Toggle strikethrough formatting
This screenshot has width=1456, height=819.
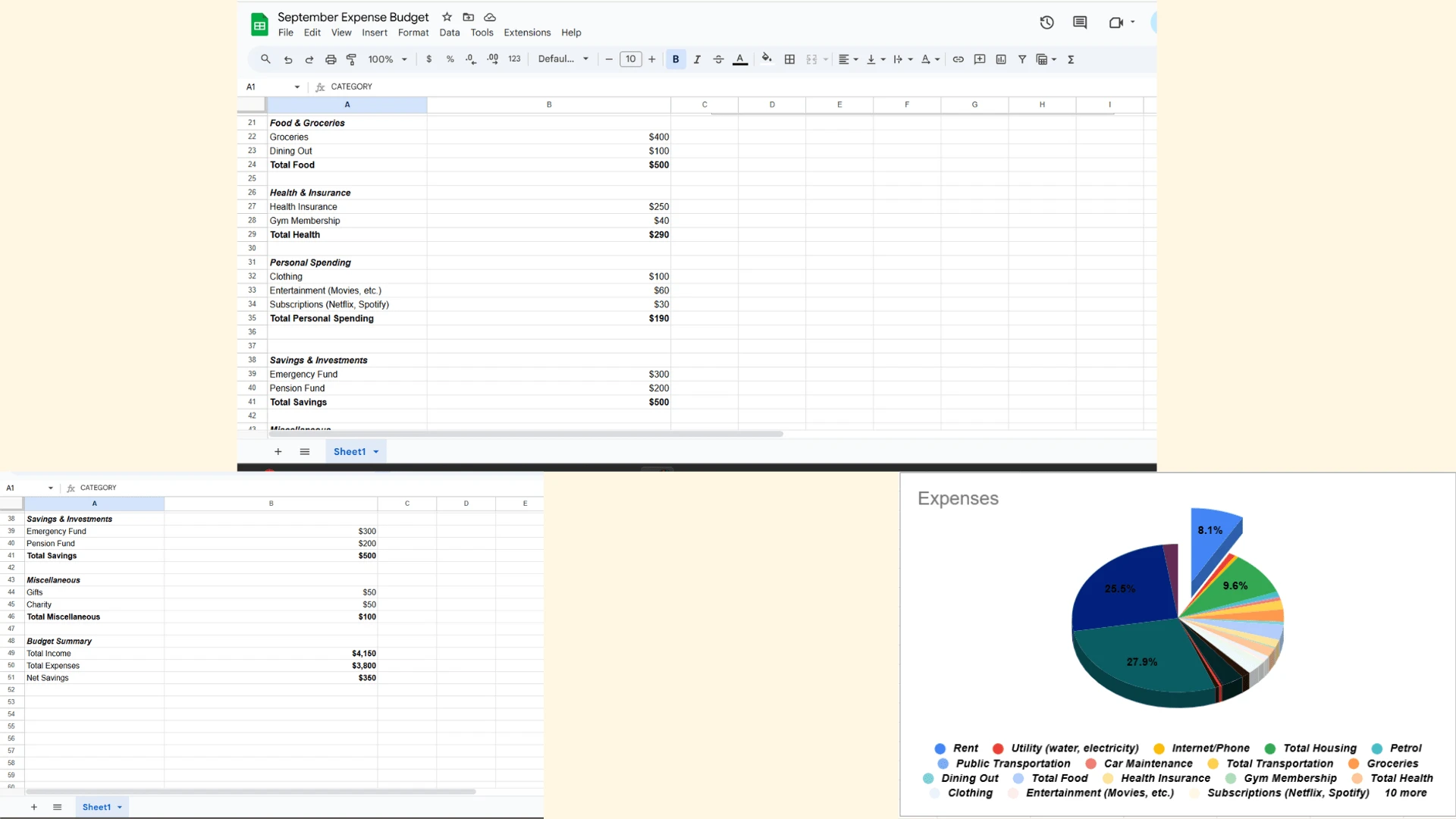point(718,59)
